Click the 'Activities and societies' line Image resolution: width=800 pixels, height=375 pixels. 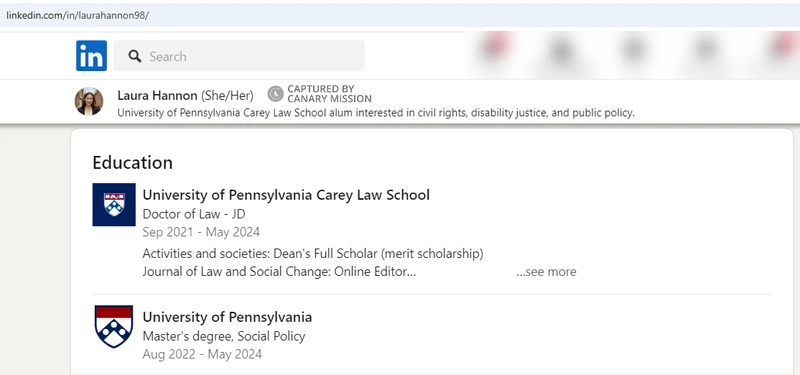[313, 254]
